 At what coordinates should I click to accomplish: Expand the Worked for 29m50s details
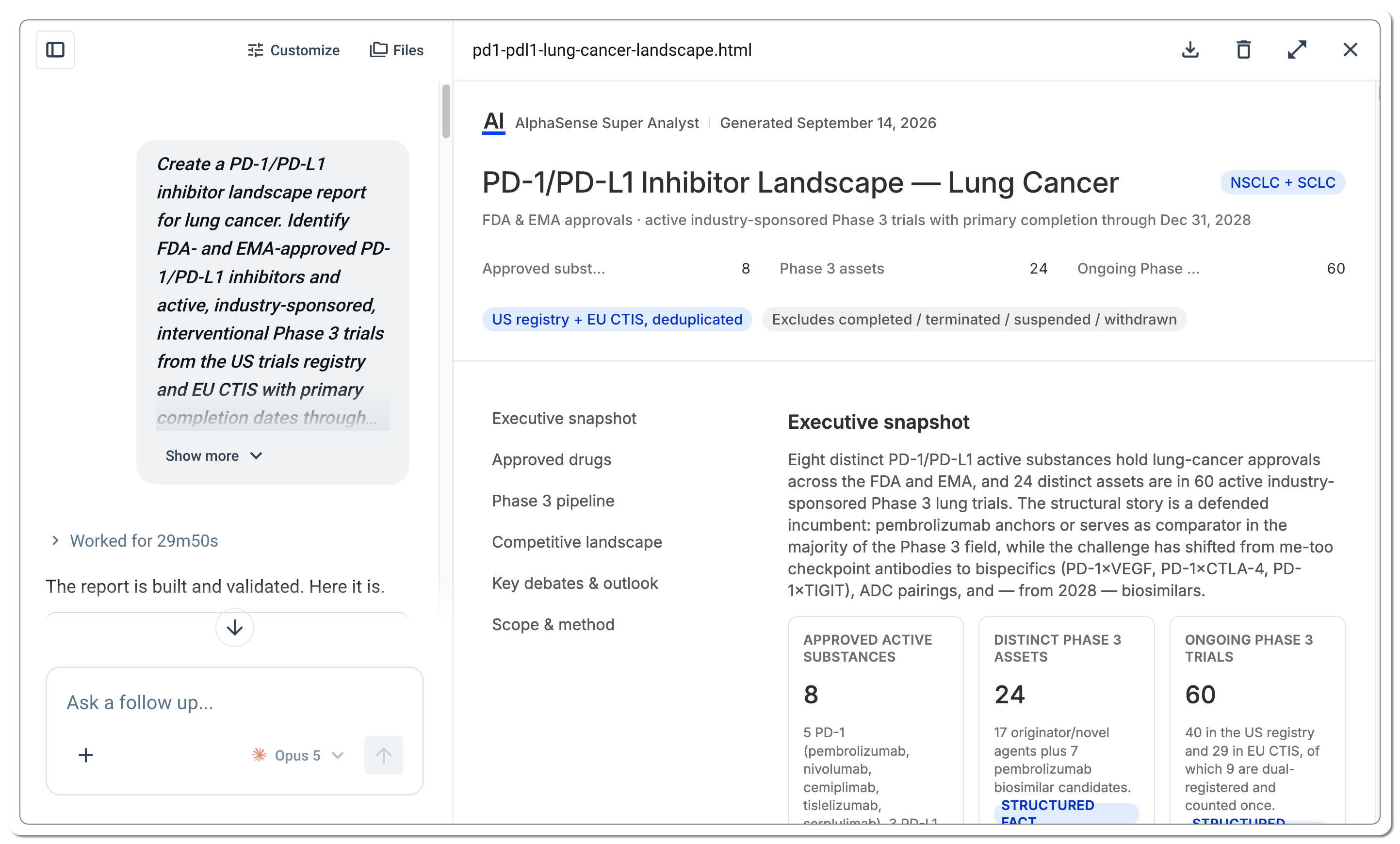coord(135,540)
